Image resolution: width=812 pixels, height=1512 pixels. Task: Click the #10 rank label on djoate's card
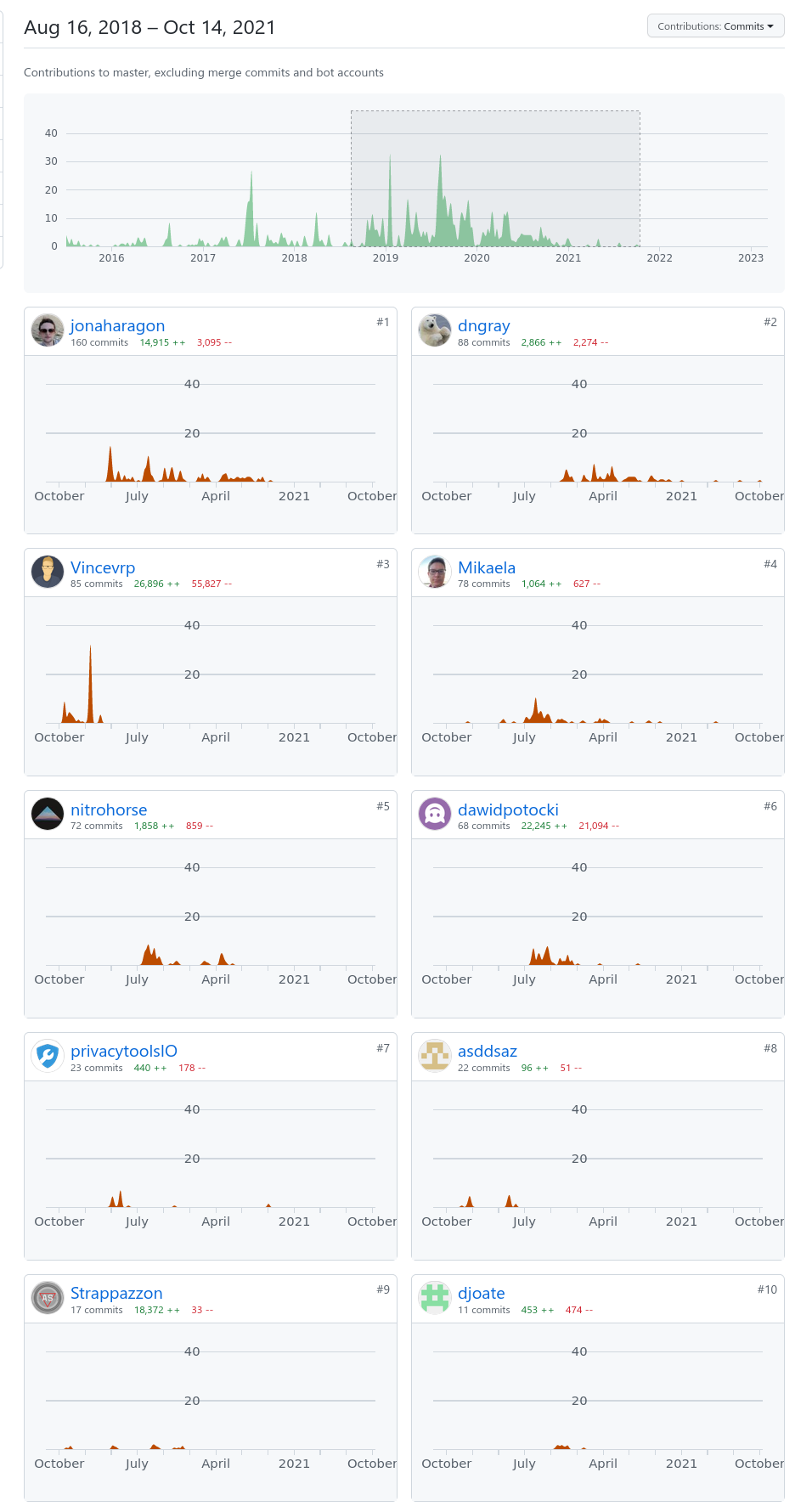pos(767,1289)
